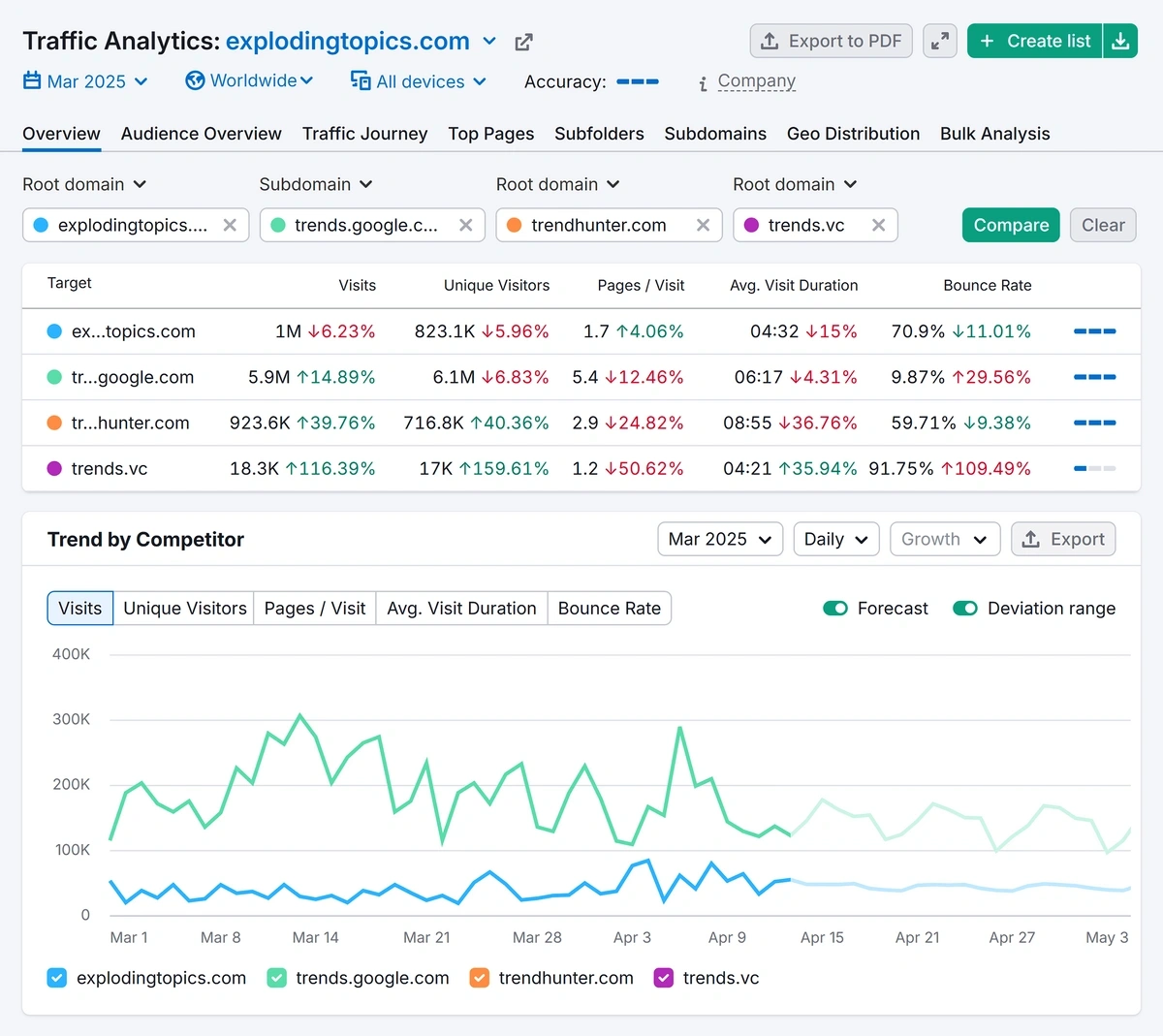Screen dimensions: 1163x1036
Task: Open the Subdomain type dropdown
Action: tap(316, 184)
